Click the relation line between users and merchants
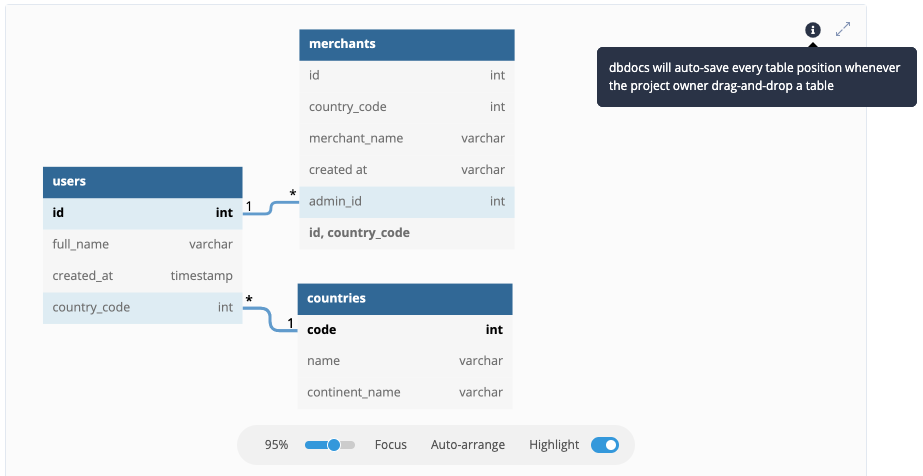 pos(271,209)
